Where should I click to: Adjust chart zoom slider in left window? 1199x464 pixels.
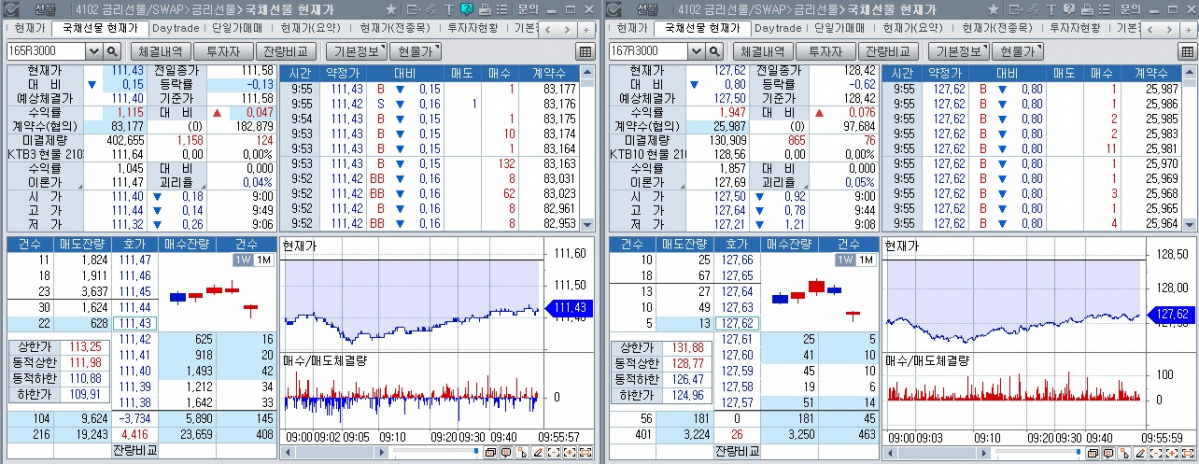coord(476,451)
